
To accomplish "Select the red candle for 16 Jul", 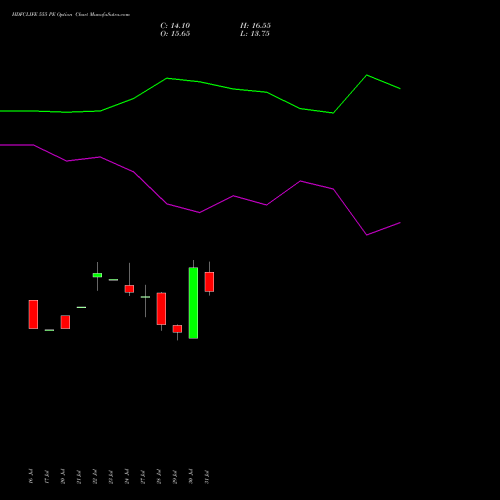I will [x=33, y=314].
